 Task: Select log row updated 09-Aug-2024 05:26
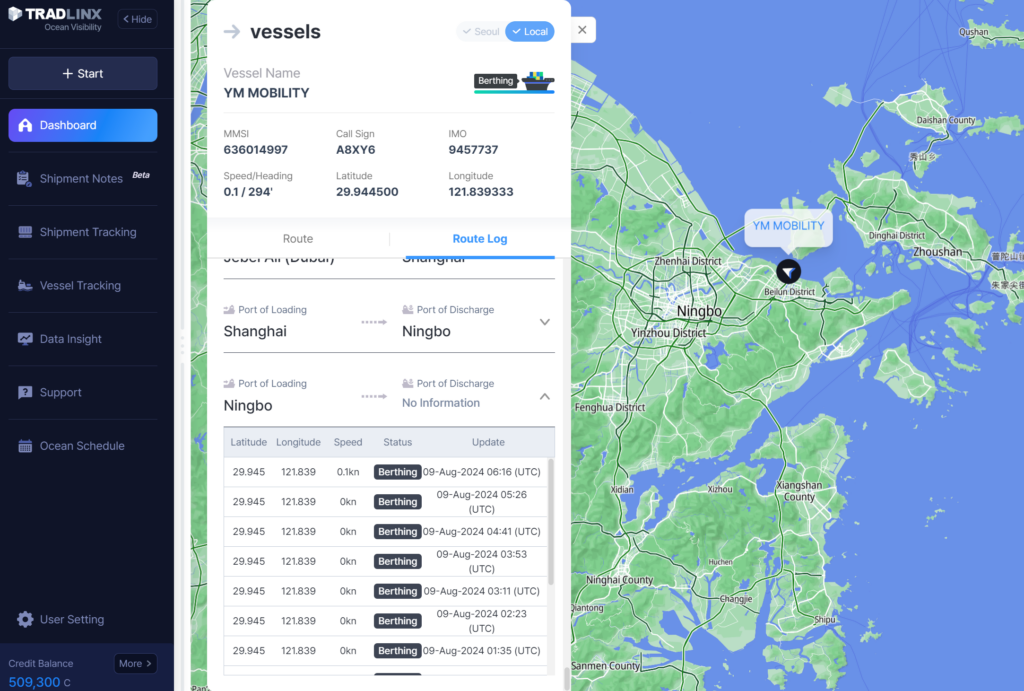385,502
